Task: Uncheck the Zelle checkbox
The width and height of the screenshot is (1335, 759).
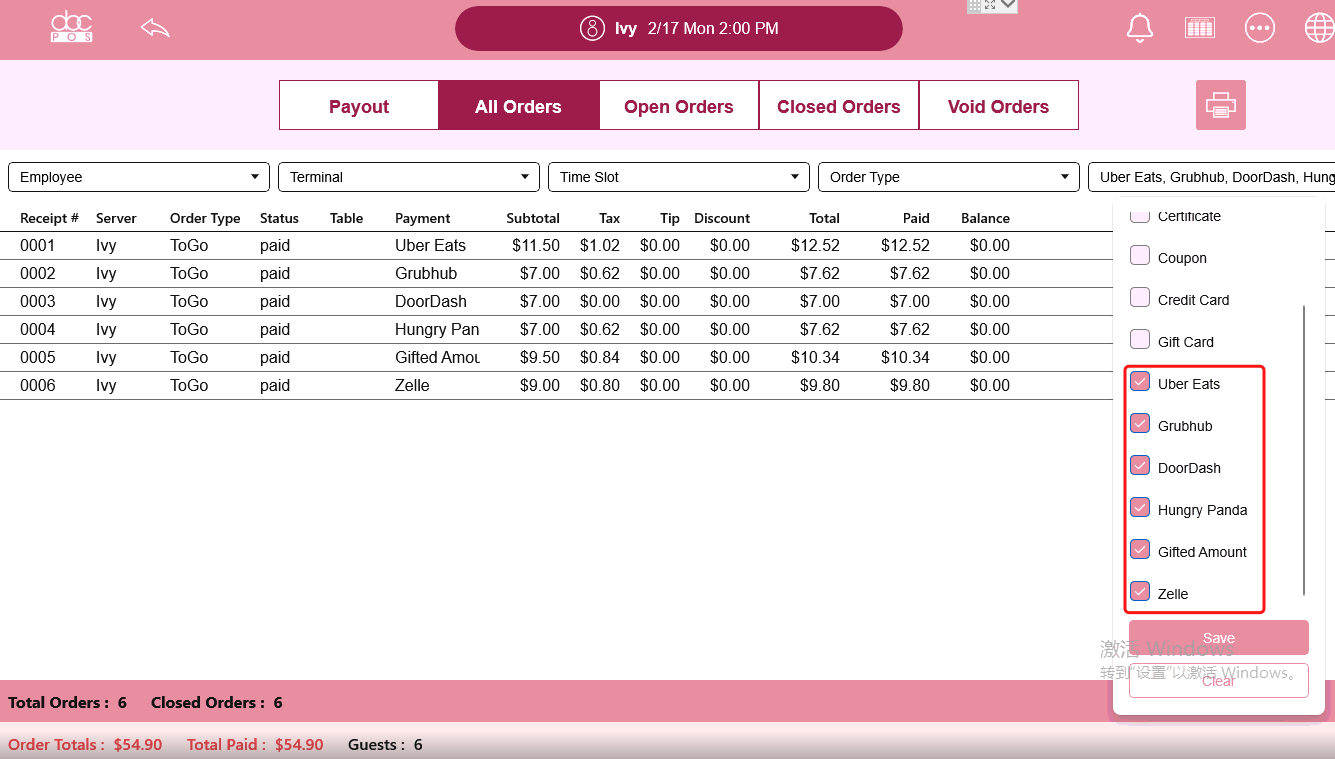Action: (x=1140, y=591)
